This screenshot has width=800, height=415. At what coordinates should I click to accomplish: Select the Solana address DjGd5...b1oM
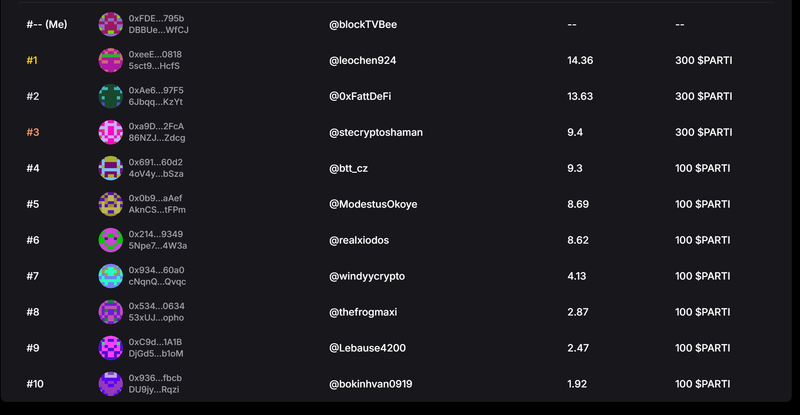(x=156, y=354)
